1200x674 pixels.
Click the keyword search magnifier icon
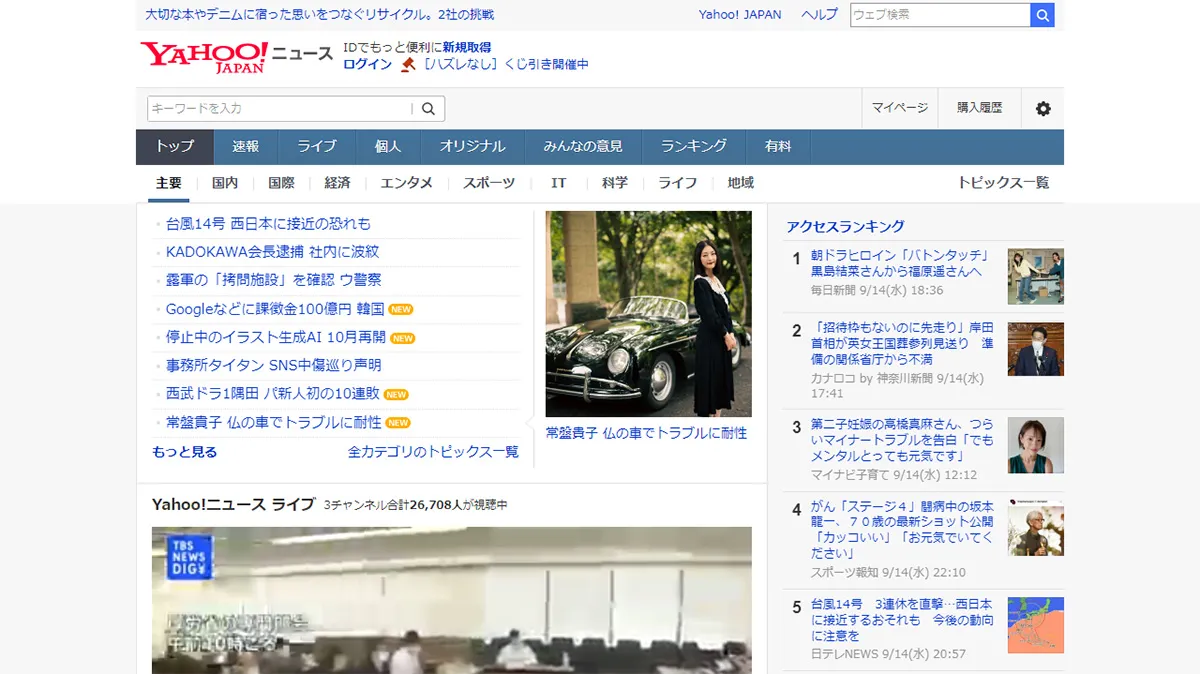[x=428, y=109]
